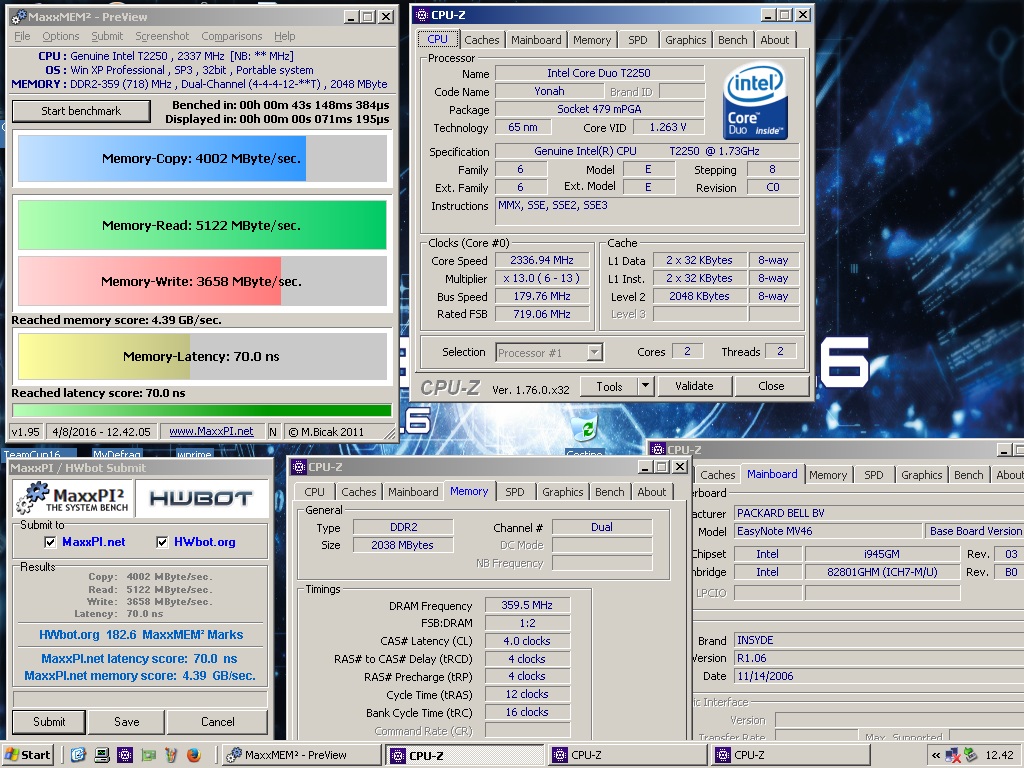The image size is (1024, 768).
Task: Click the network disconnected tray icon
Action: (953, 755)
